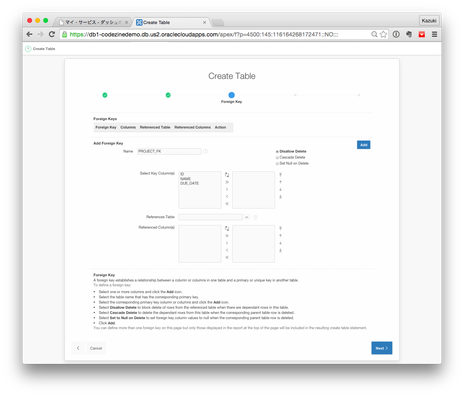
Task: Click the reset icon for referenced columns shuttle
Action: [227, 228]
